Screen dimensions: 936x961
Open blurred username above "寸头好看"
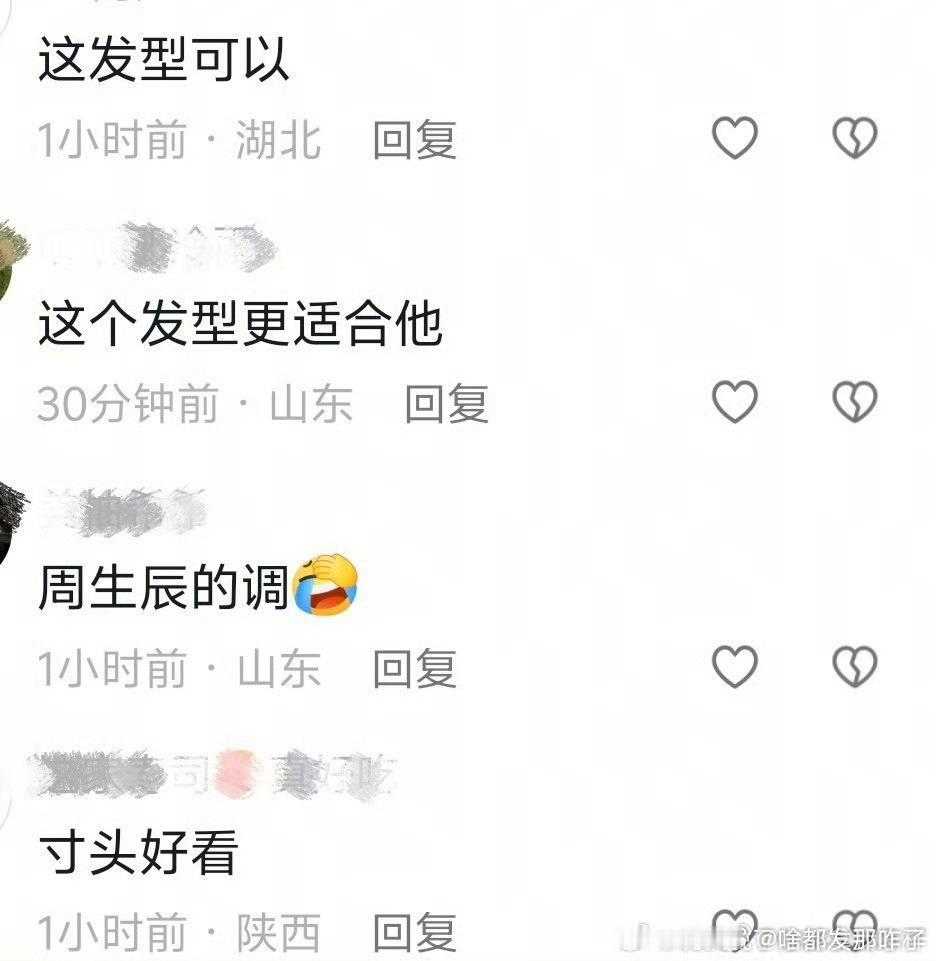click(215, 775)
